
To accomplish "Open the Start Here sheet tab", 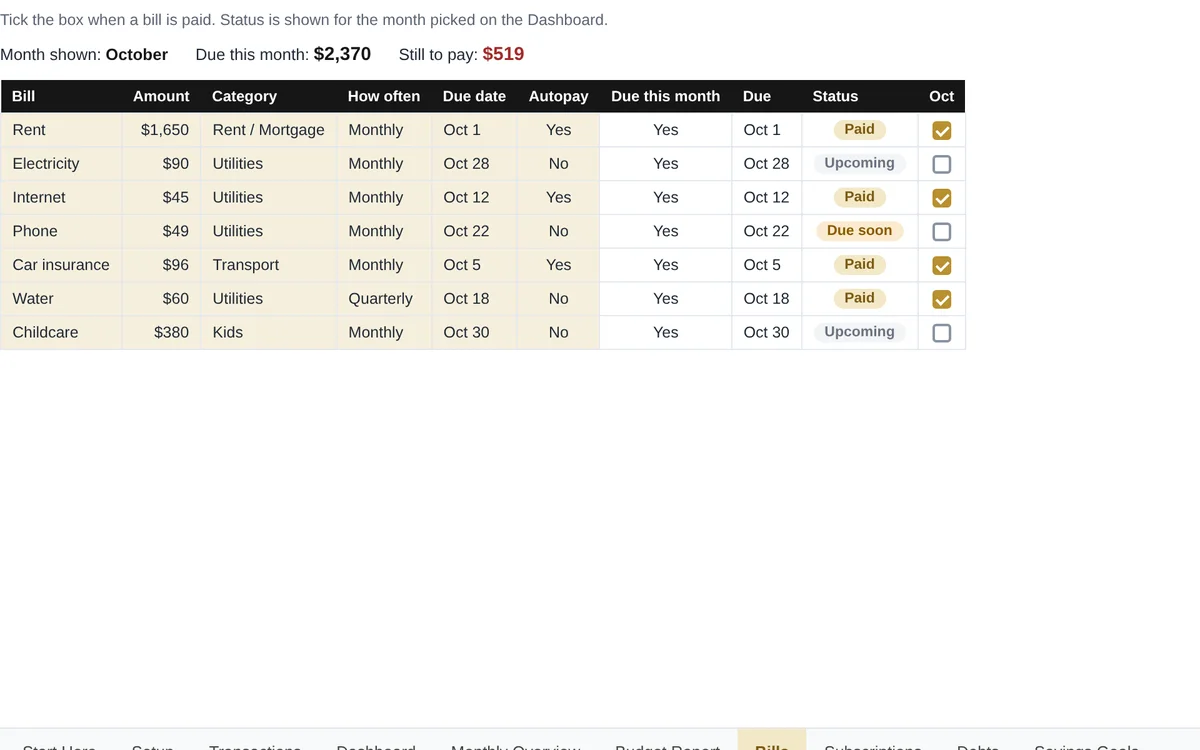I will coord(59,742).
